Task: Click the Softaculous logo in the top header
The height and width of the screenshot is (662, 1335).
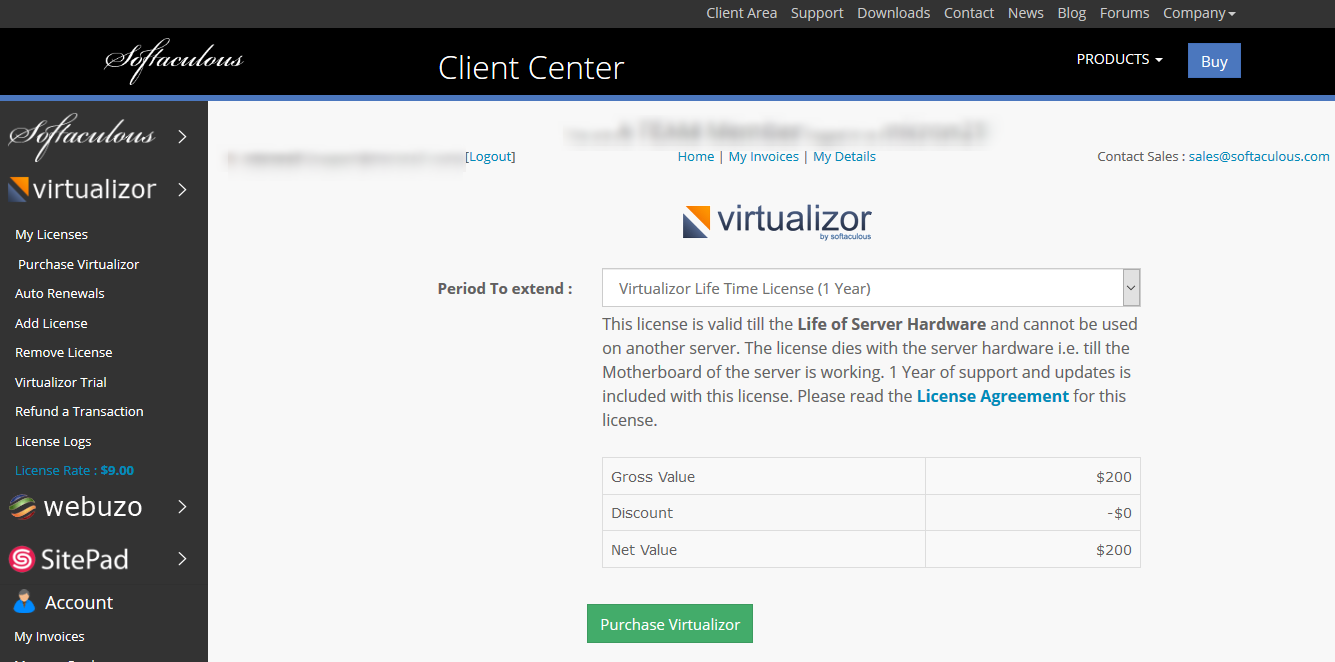Action: 174,61
